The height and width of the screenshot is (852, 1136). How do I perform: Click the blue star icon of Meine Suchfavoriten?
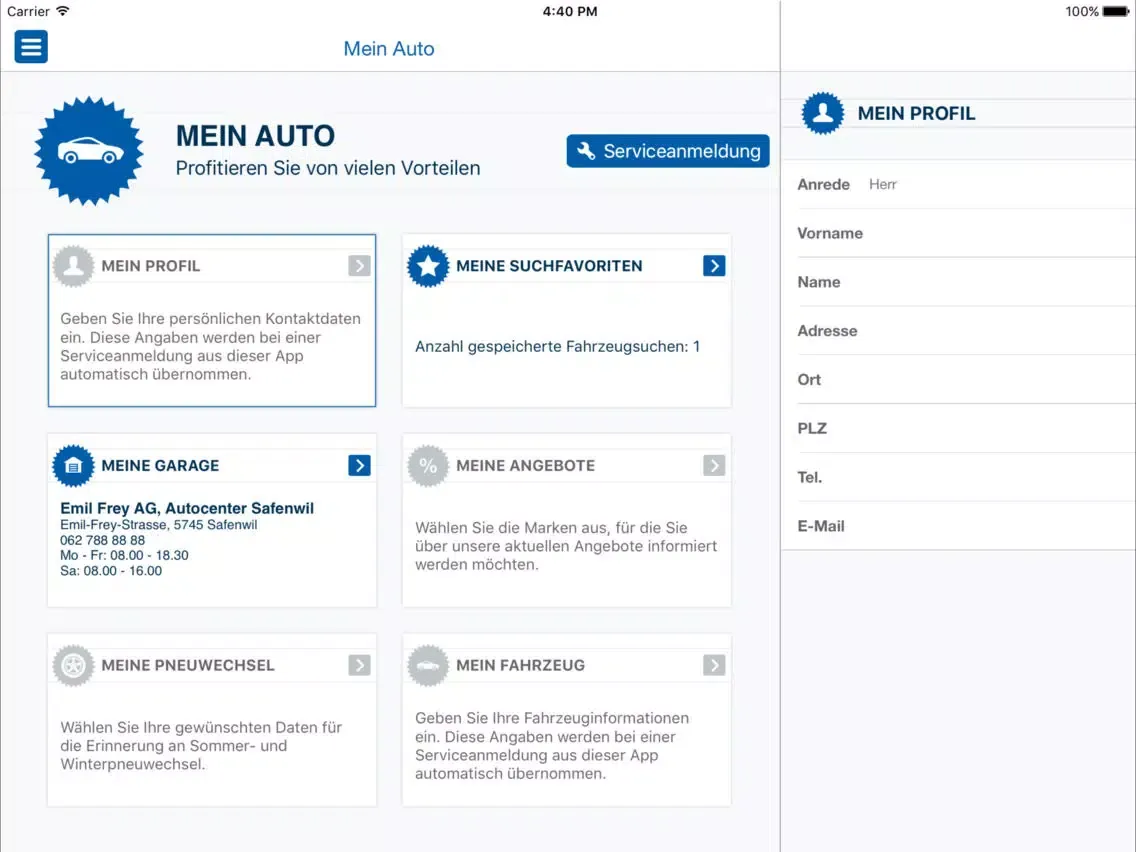(428, 266)
